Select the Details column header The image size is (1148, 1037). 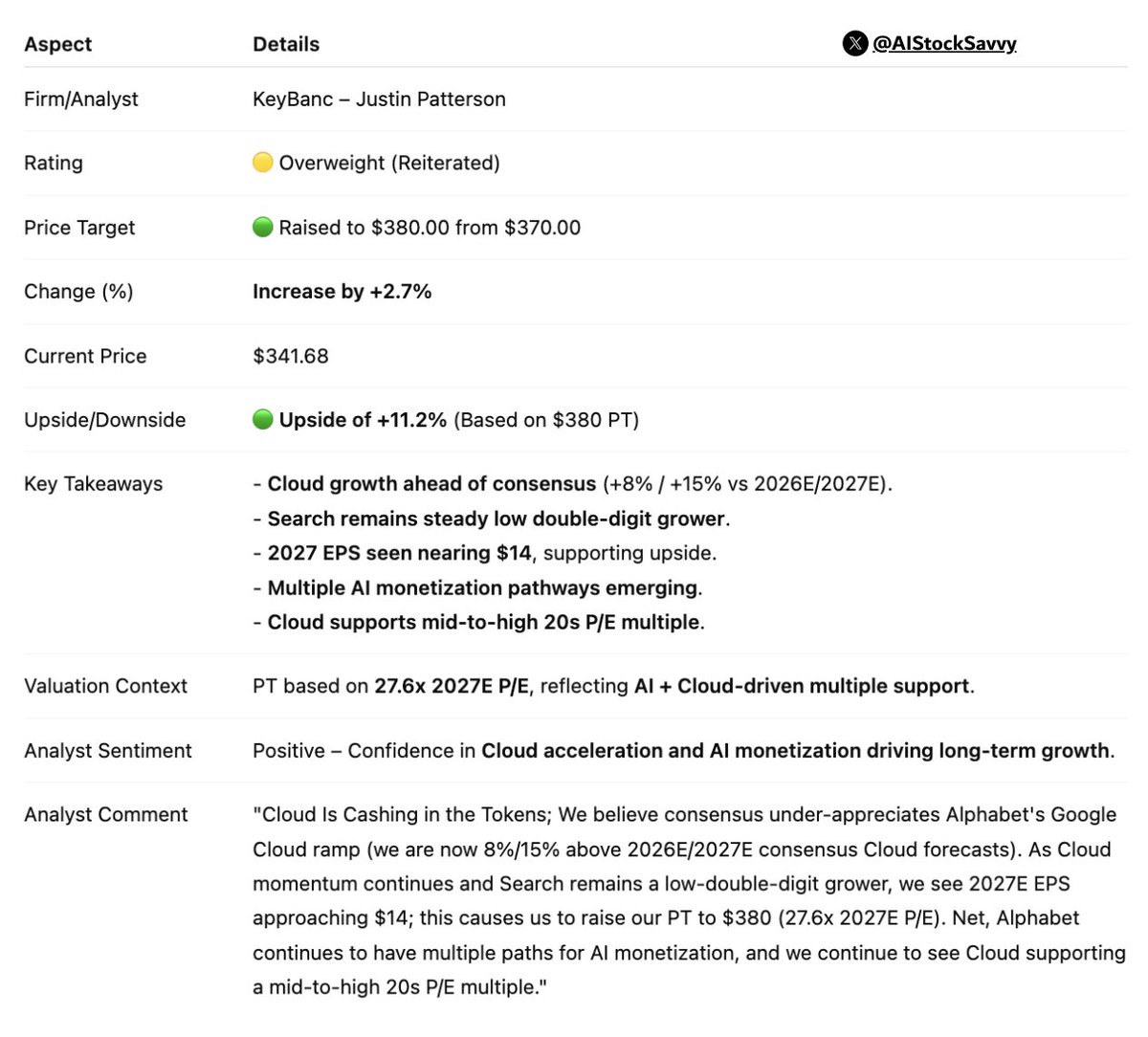coord(286,44)
